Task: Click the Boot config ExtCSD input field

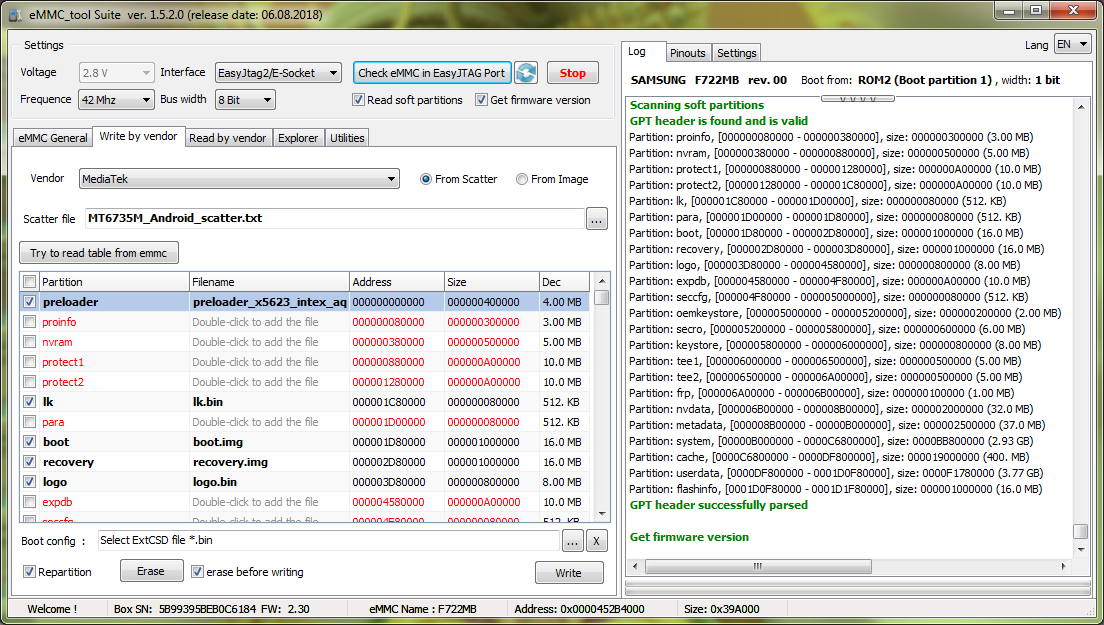Action: tap(329, 541)
